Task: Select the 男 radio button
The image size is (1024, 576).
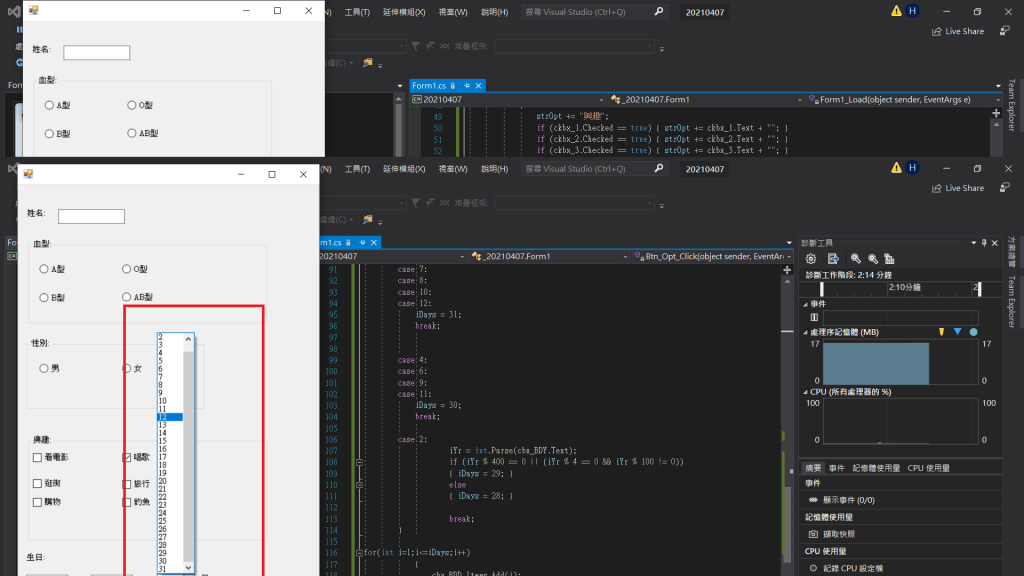Action: (x=44, y=368)
